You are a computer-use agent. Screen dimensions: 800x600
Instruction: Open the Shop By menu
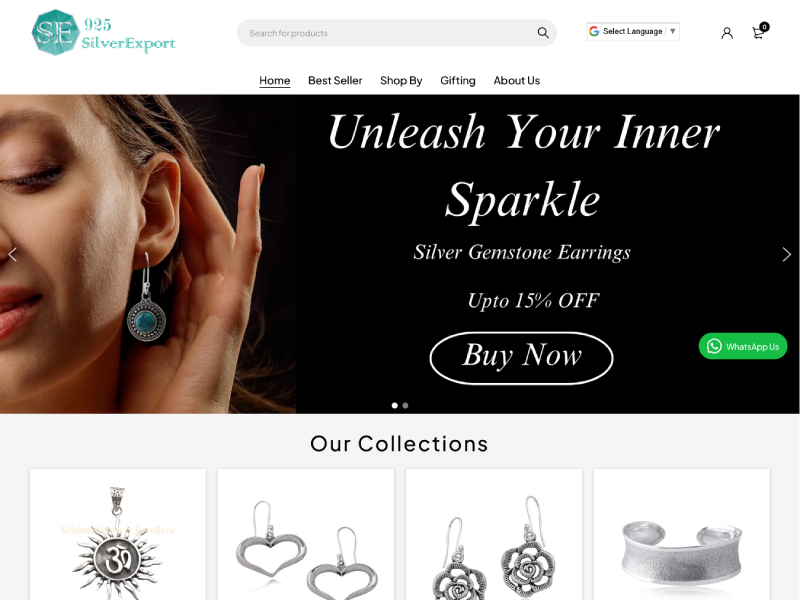(x=401, y=81)
